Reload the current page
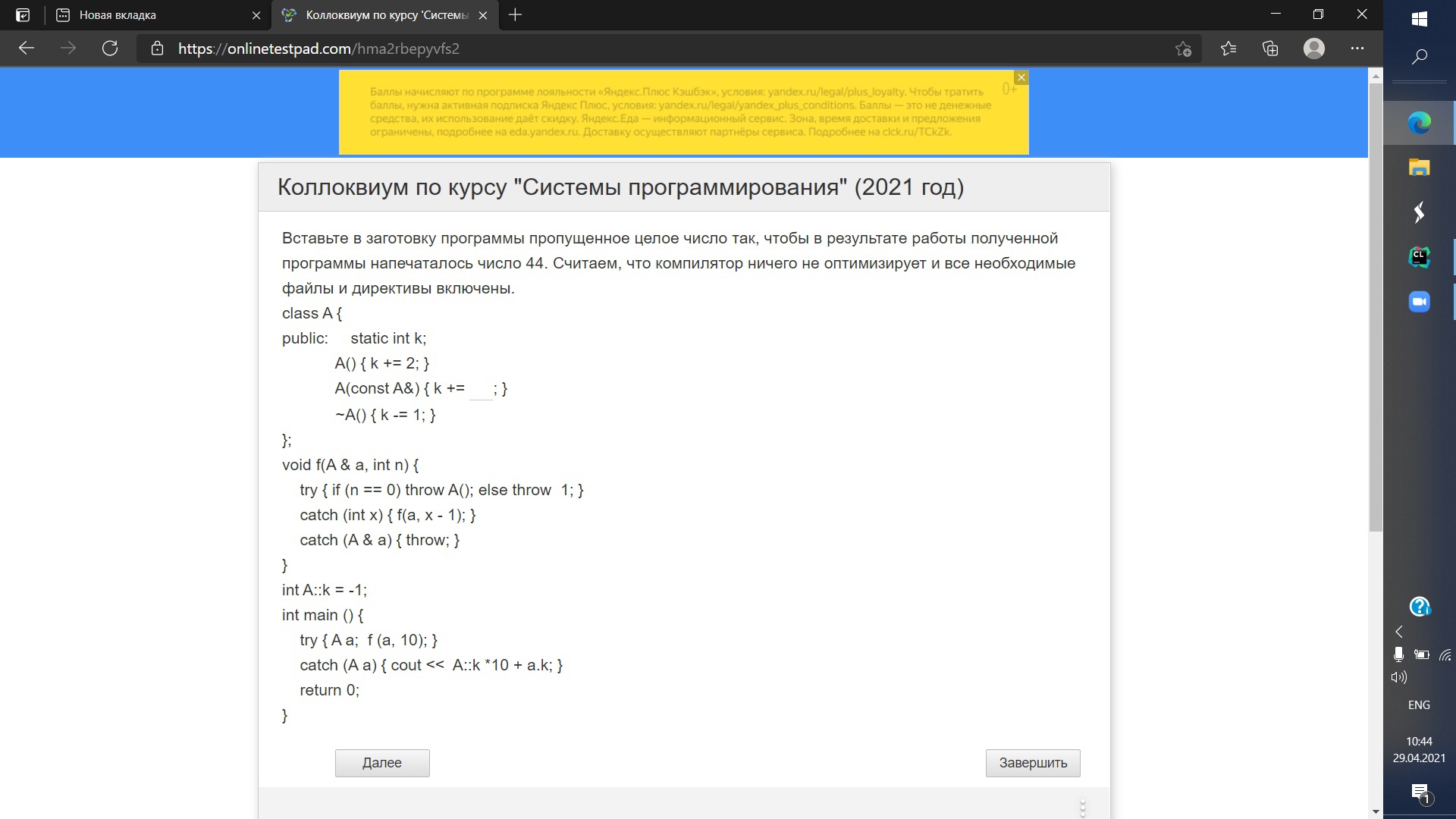 110,49
